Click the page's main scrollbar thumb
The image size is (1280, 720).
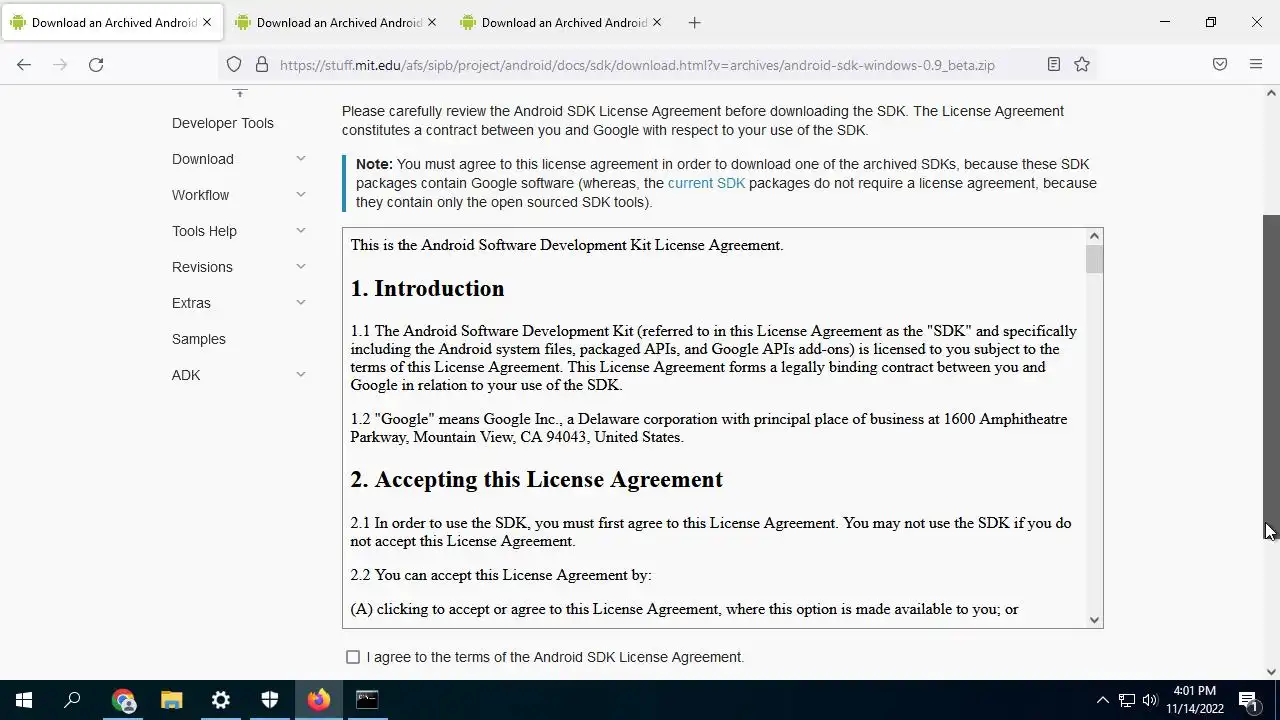coord(1271,378)
